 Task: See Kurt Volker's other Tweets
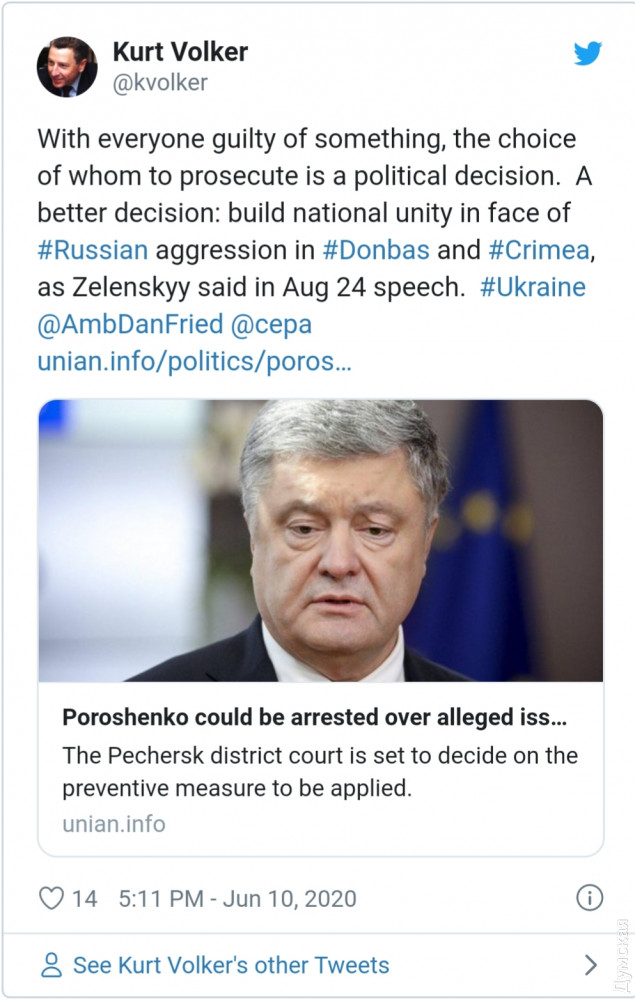[231, 965]
